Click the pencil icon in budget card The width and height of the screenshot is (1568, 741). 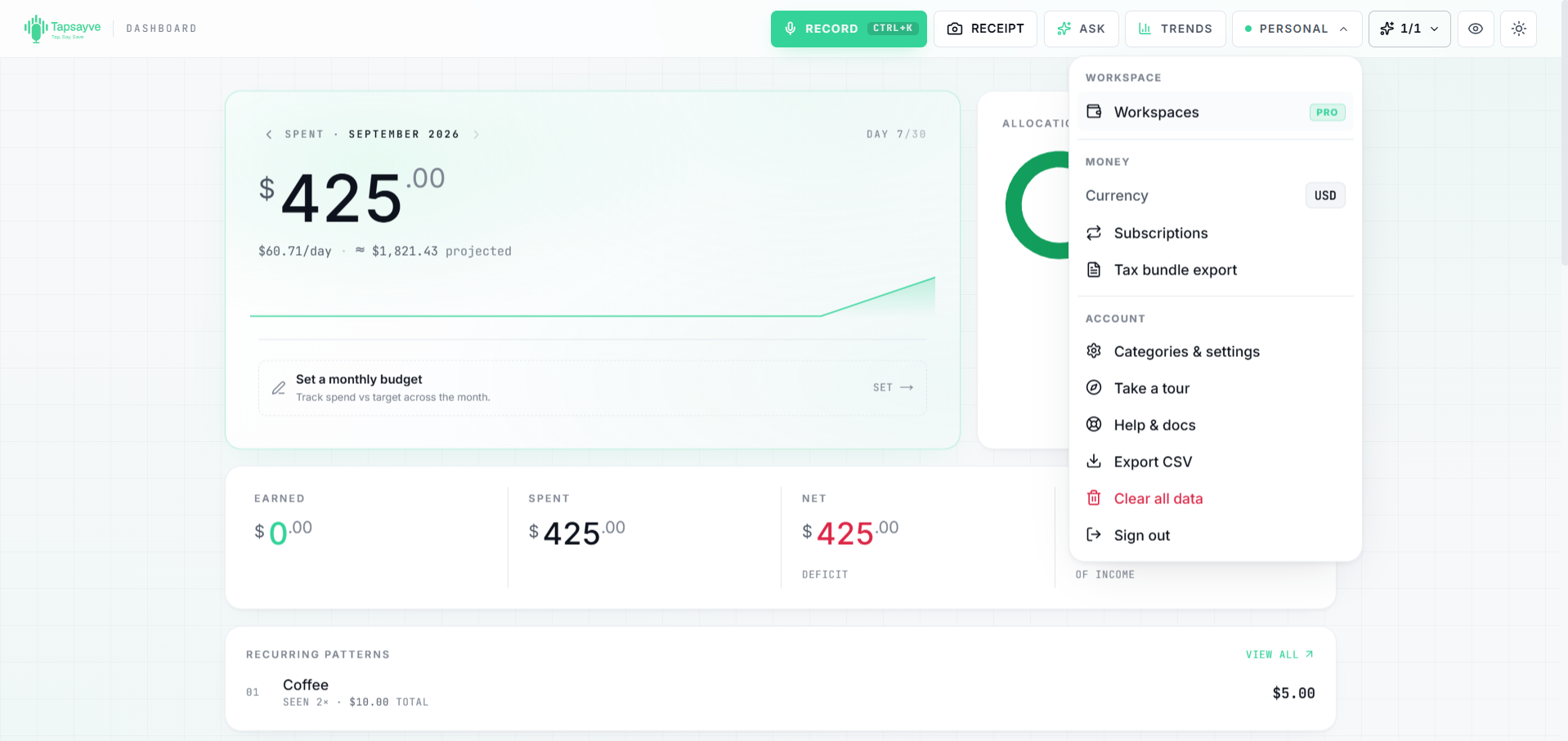tap(279, 388)
